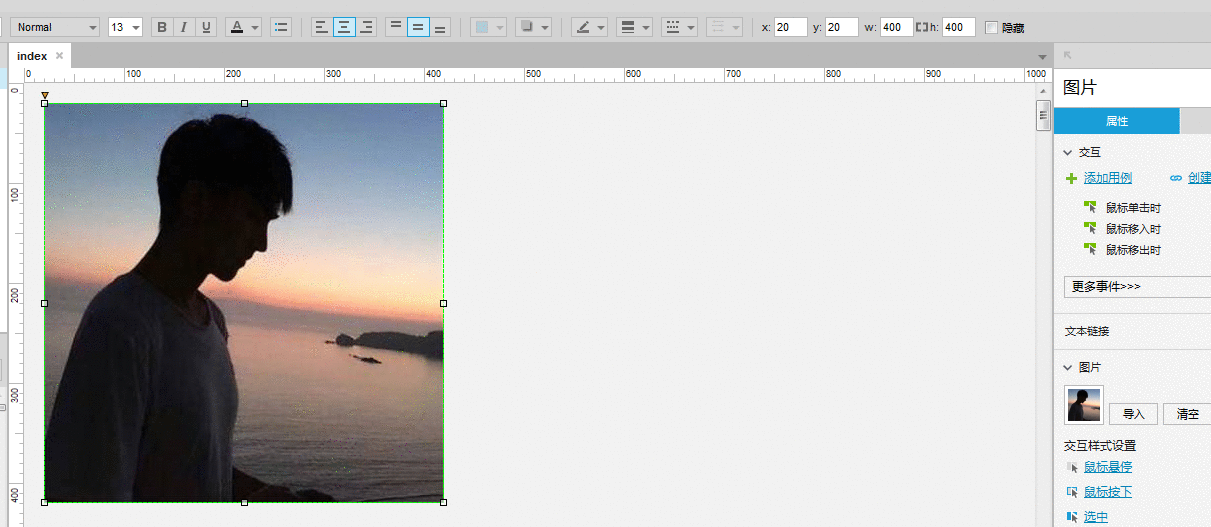This screenshot has height=527, width=1211.
Task: Click the 鼠标单击时 event icon
Action: click(x=1090, y=207)
